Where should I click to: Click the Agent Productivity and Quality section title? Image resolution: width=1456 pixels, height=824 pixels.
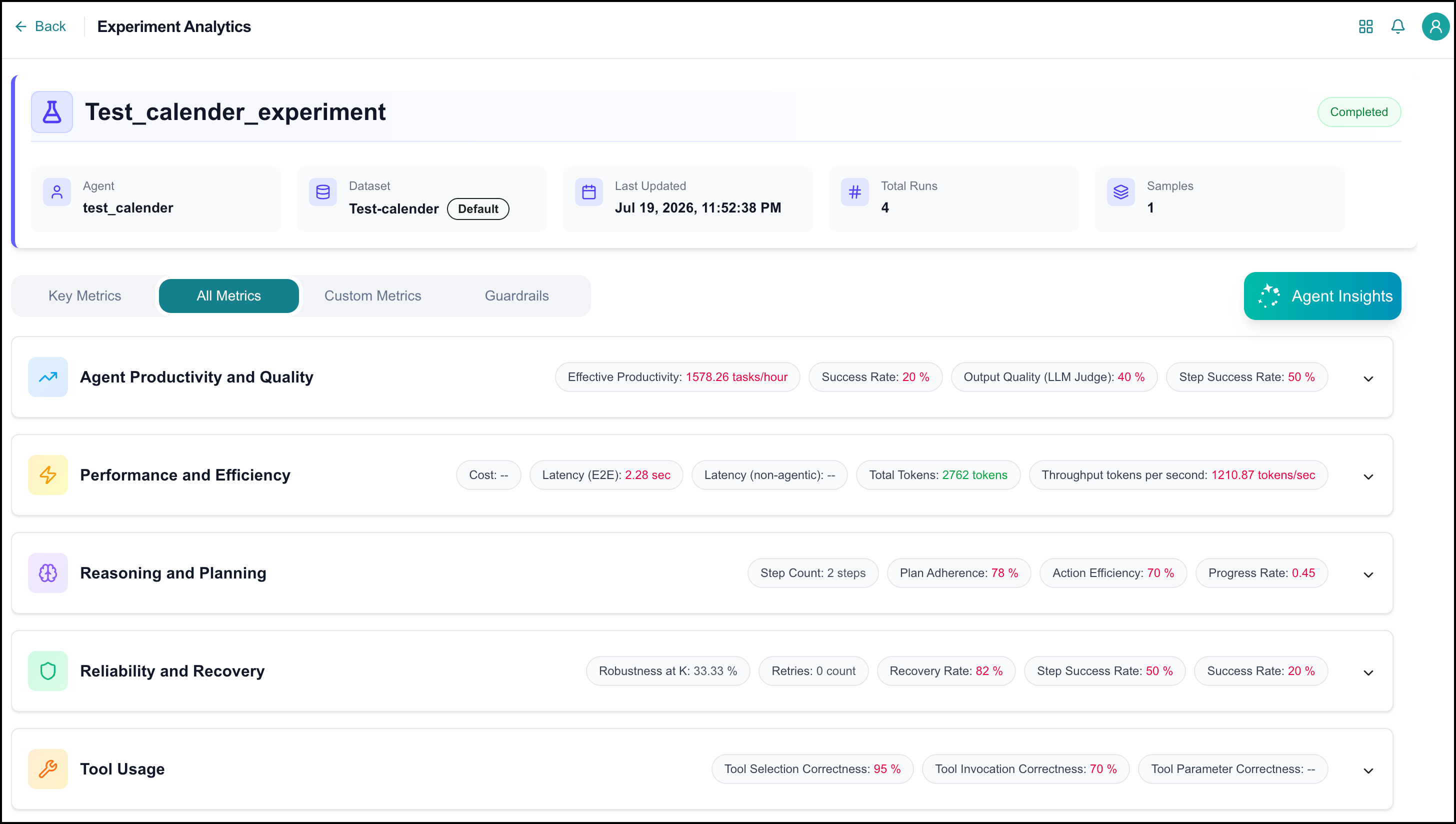pos(196,377)
